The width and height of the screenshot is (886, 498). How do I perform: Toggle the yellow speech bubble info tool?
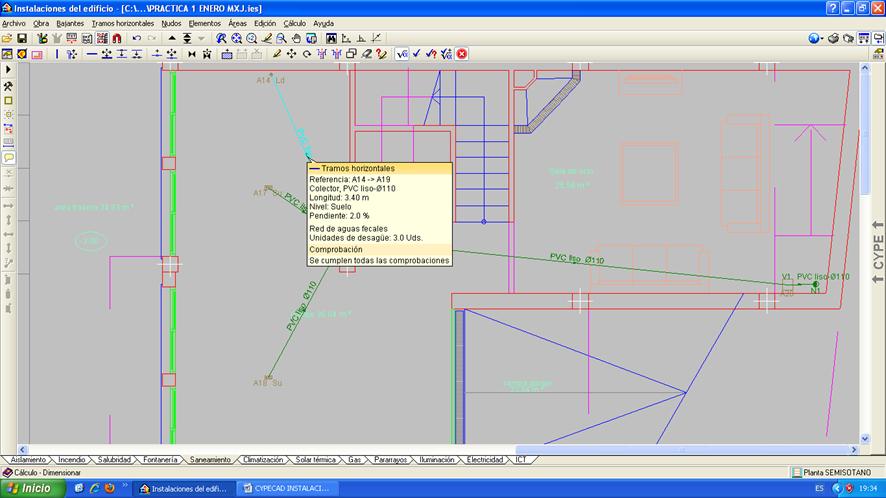(x=8, y=157)
